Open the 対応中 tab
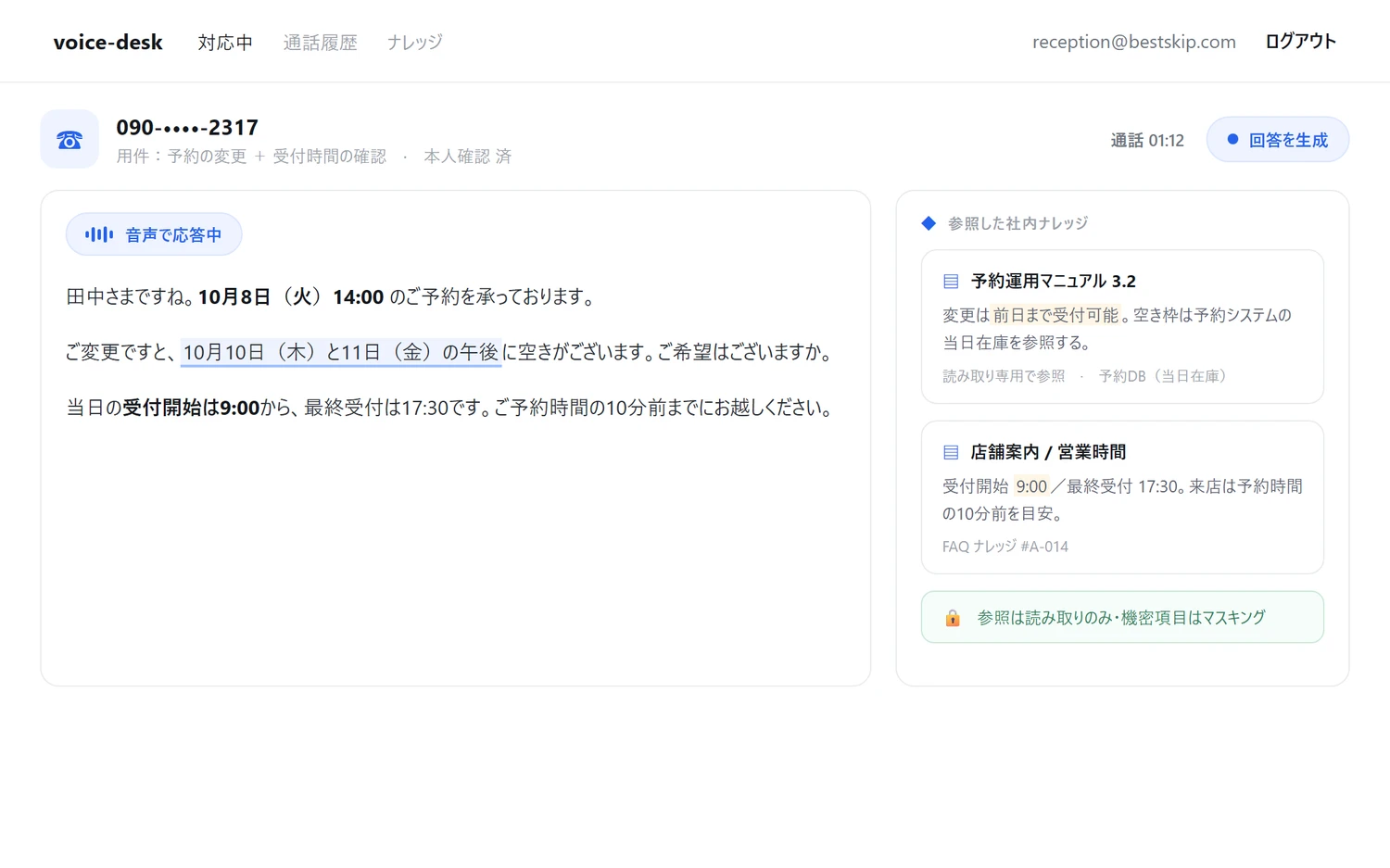 (225, 42)
